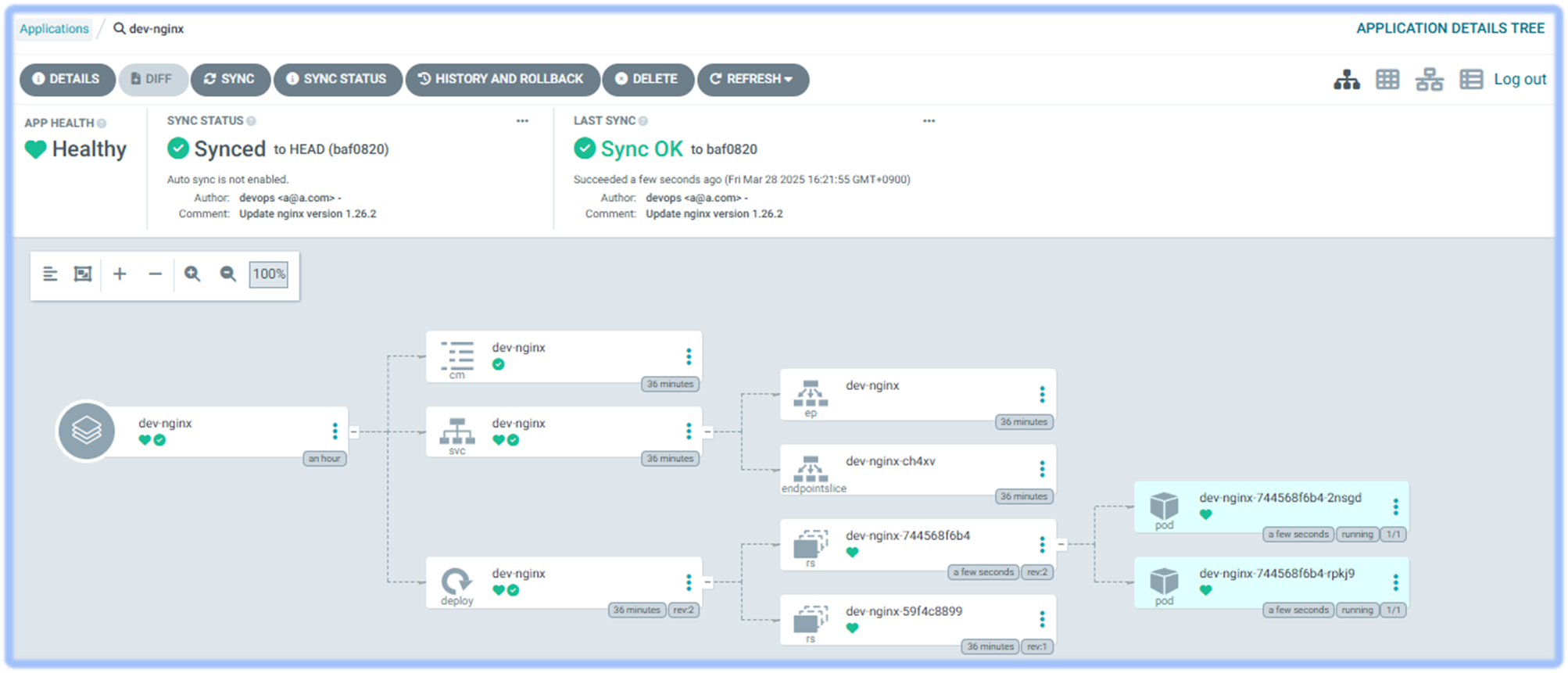
Task: Open kebab menu of the deploy dev-nginx node
Action: (689, 582)
